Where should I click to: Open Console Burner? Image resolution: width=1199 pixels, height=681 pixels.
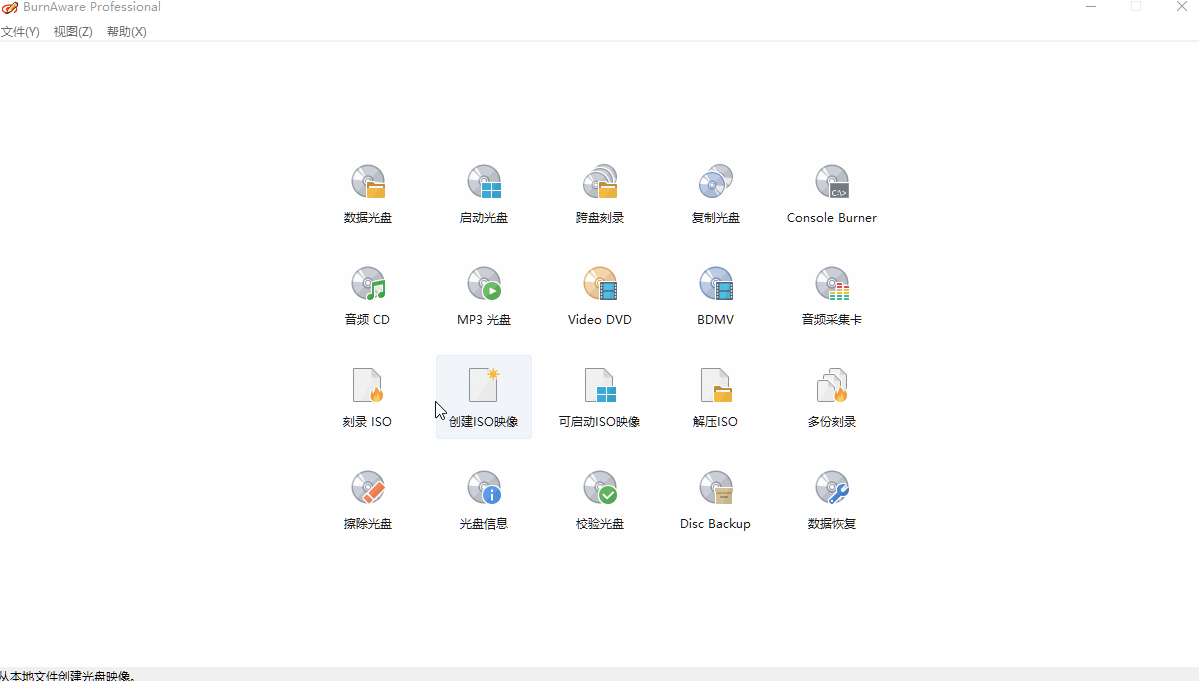(x=832, y=193)
